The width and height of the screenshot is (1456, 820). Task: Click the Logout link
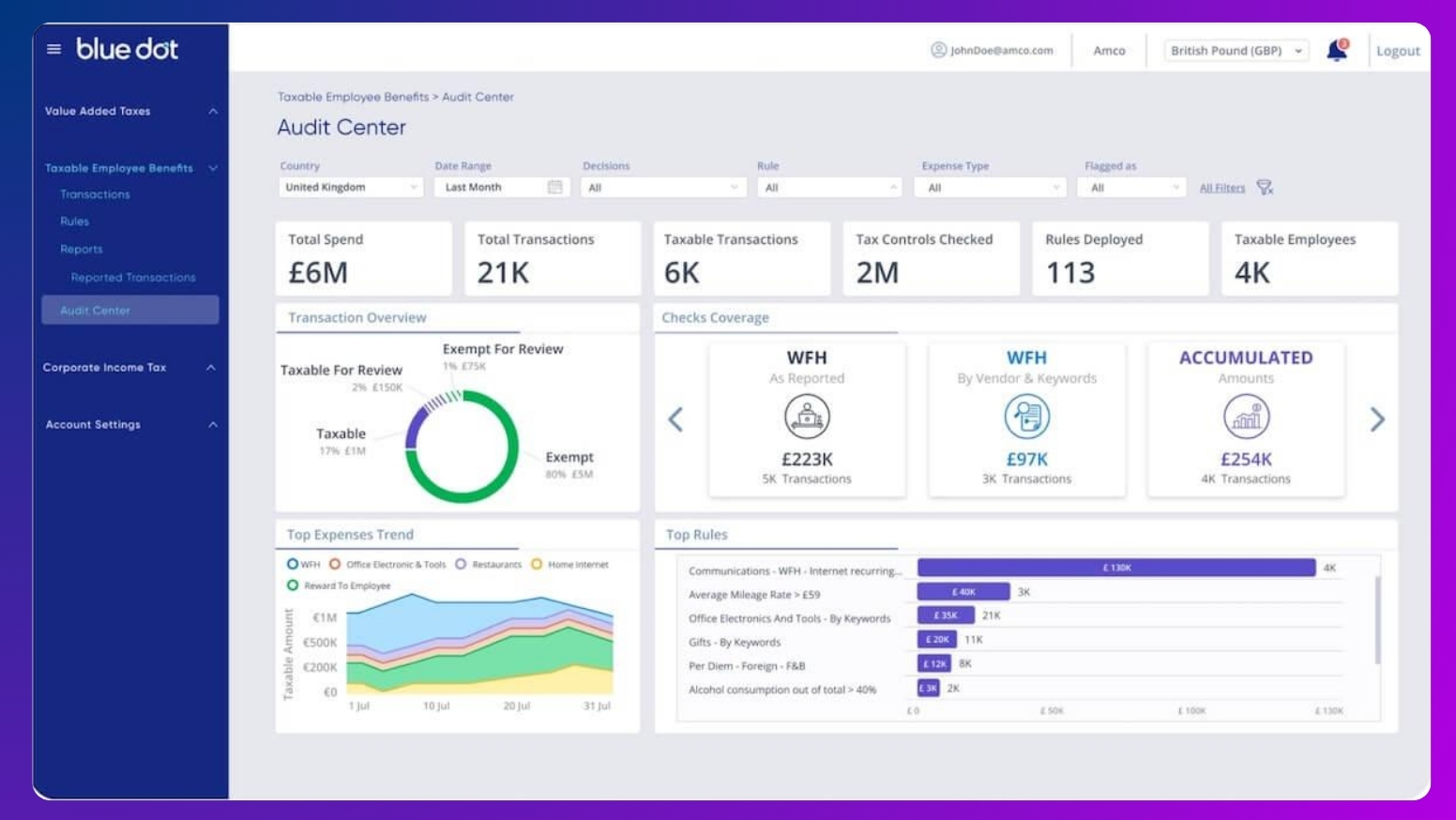tap(1398, 51)
